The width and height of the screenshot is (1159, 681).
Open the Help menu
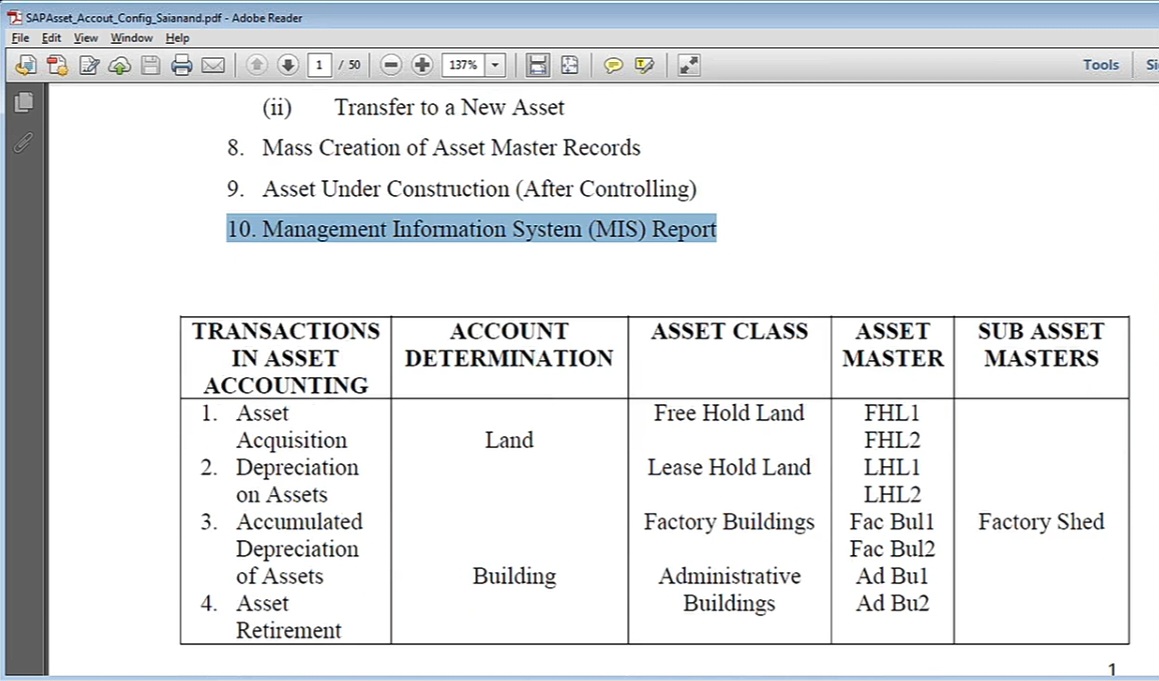(177, 38)
